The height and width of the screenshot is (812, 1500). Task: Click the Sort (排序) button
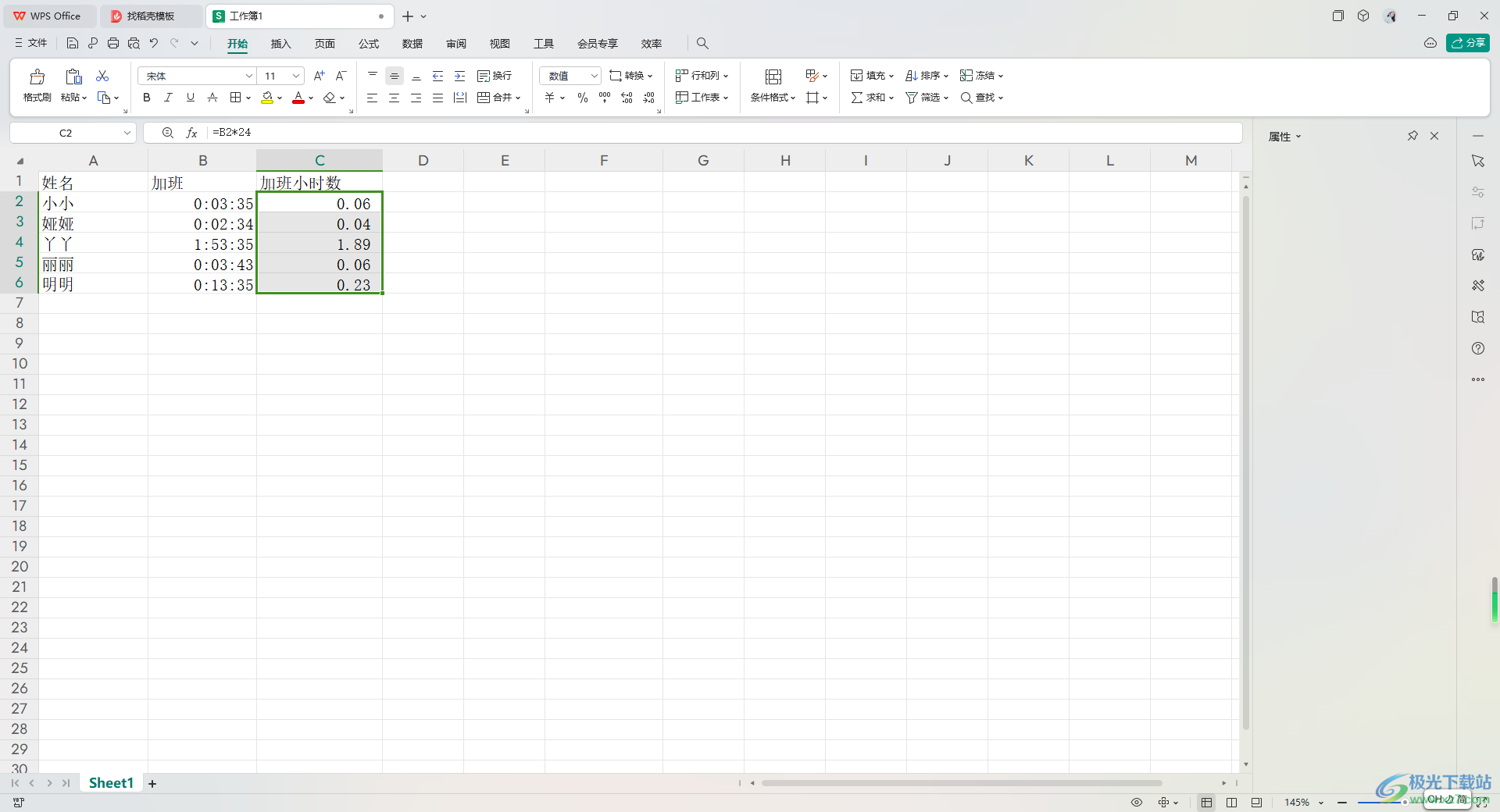coord(927,76)
